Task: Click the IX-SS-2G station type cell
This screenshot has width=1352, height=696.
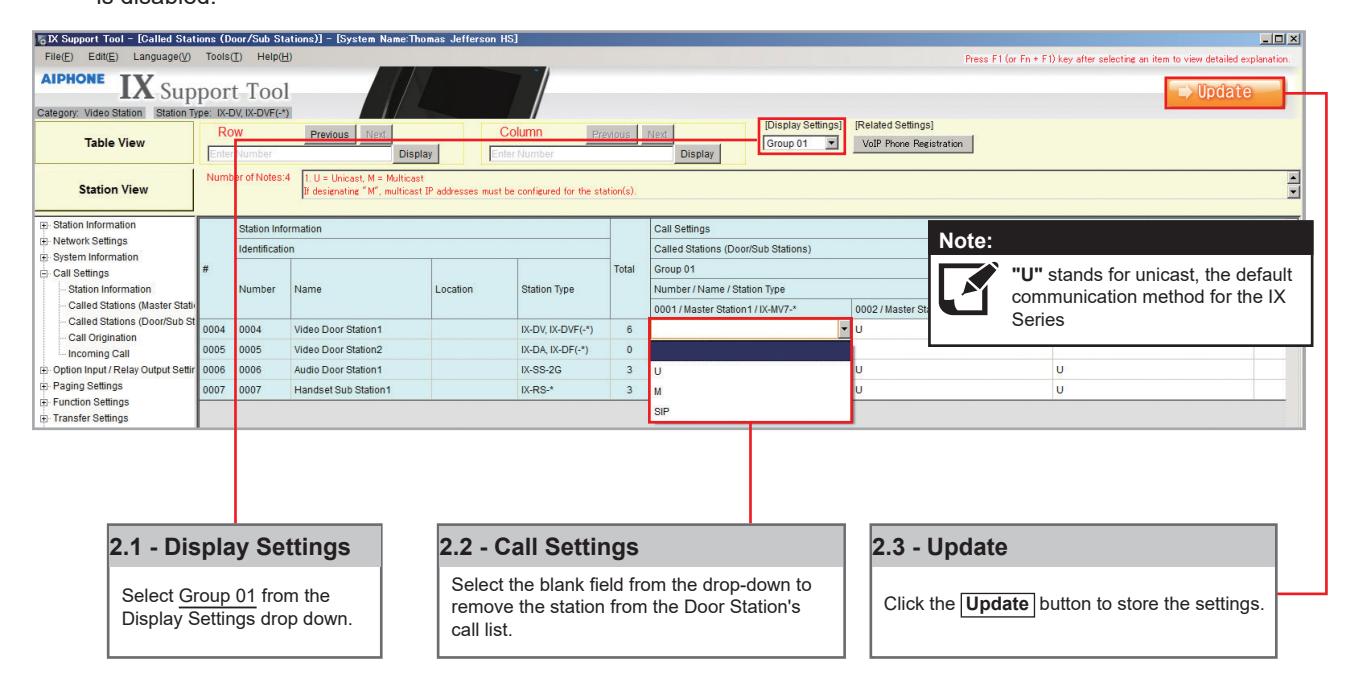Action: coord(563,371)
